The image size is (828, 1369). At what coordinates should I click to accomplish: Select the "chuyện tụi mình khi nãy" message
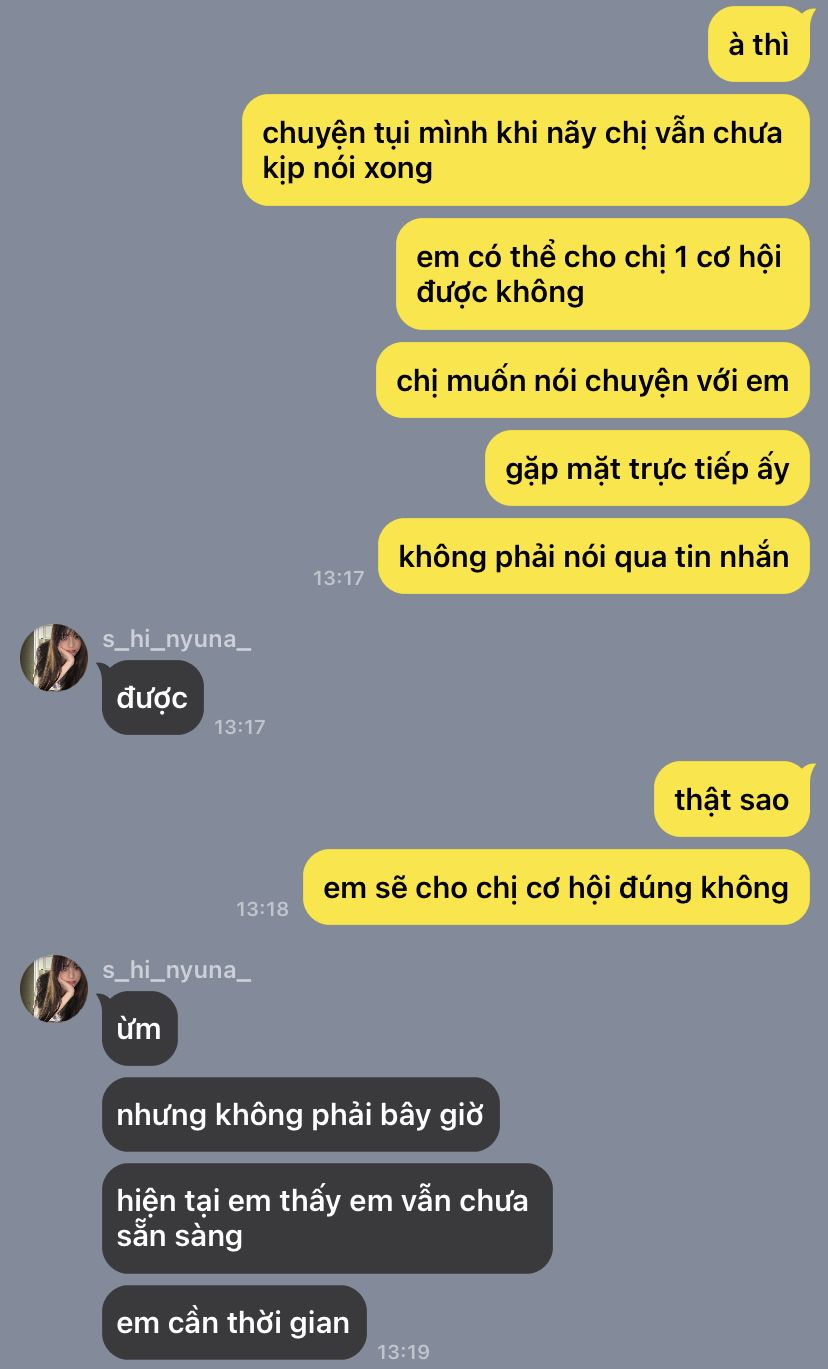[526, 150]
